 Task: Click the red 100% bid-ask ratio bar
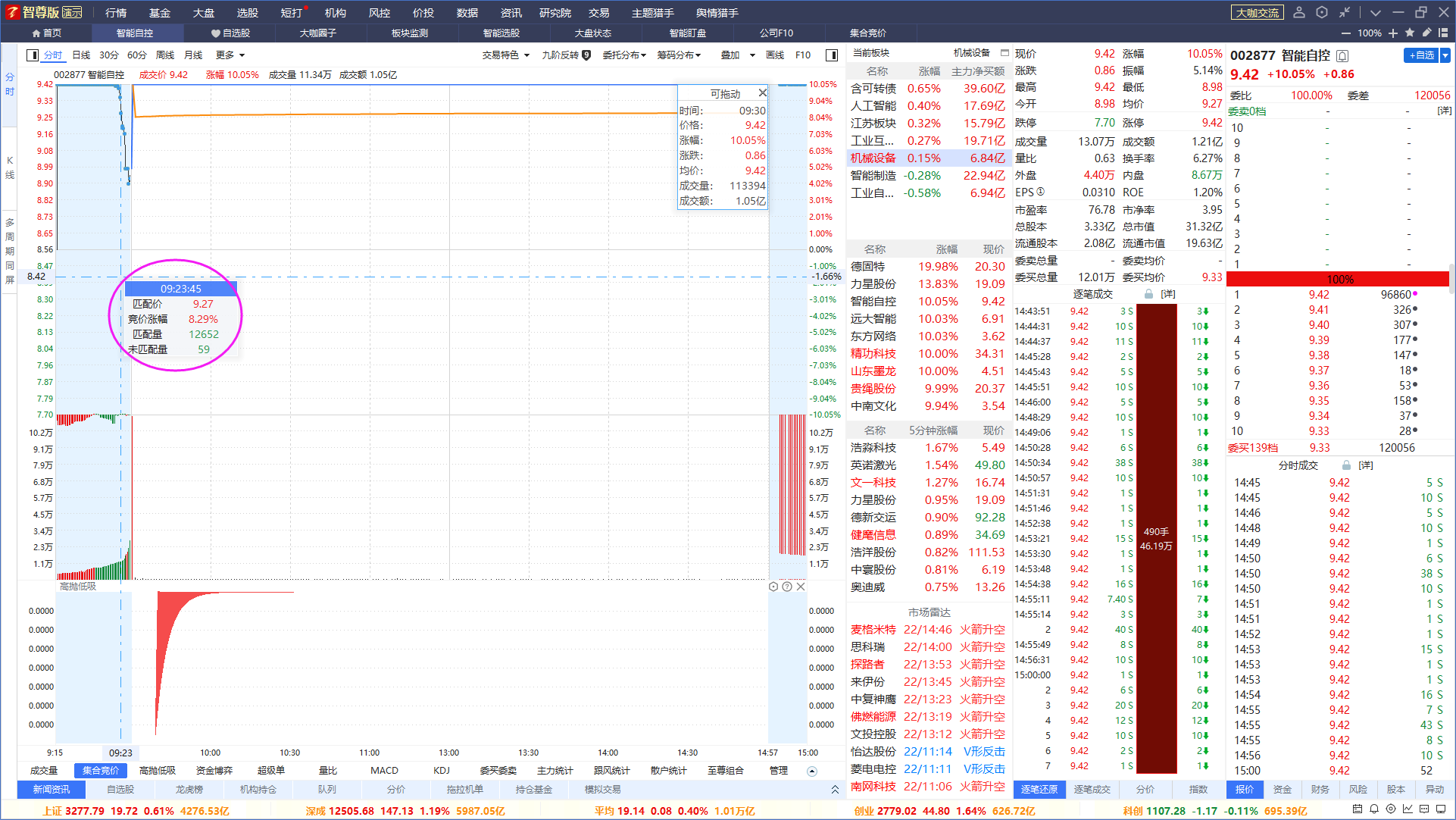tap(1339, 279)
